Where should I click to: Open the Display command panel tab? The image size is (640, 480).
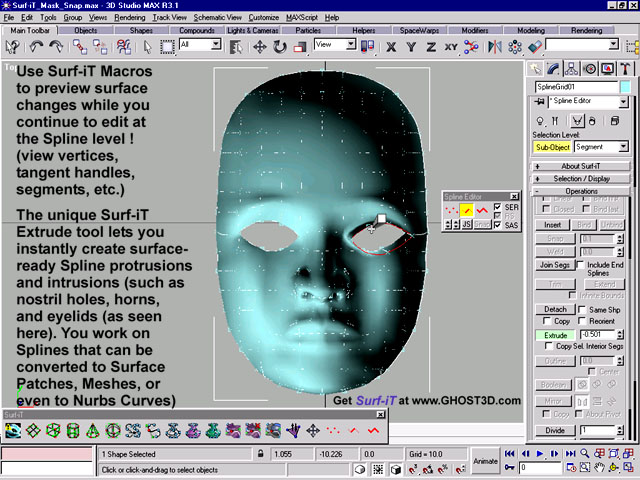(x=607, y=69)
